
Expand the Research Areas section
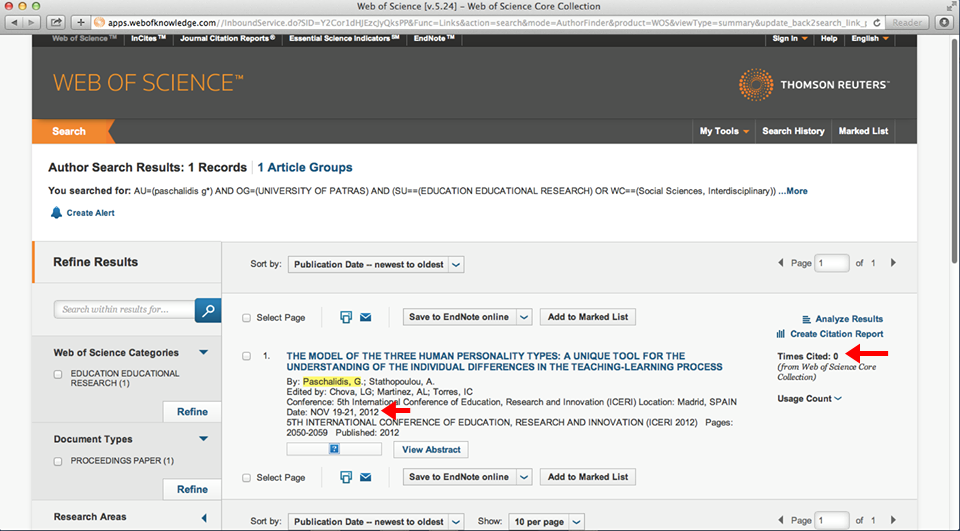204,518
